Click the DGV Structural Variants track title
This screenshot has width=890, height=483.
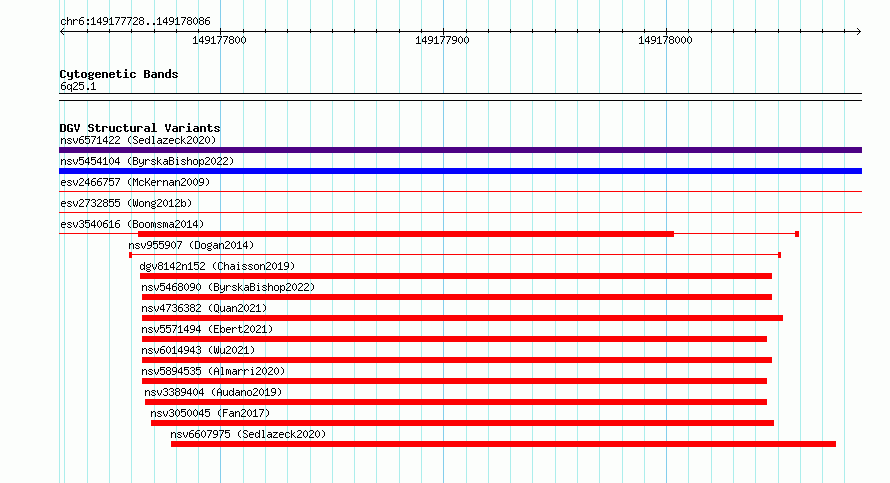click(140, 128)
